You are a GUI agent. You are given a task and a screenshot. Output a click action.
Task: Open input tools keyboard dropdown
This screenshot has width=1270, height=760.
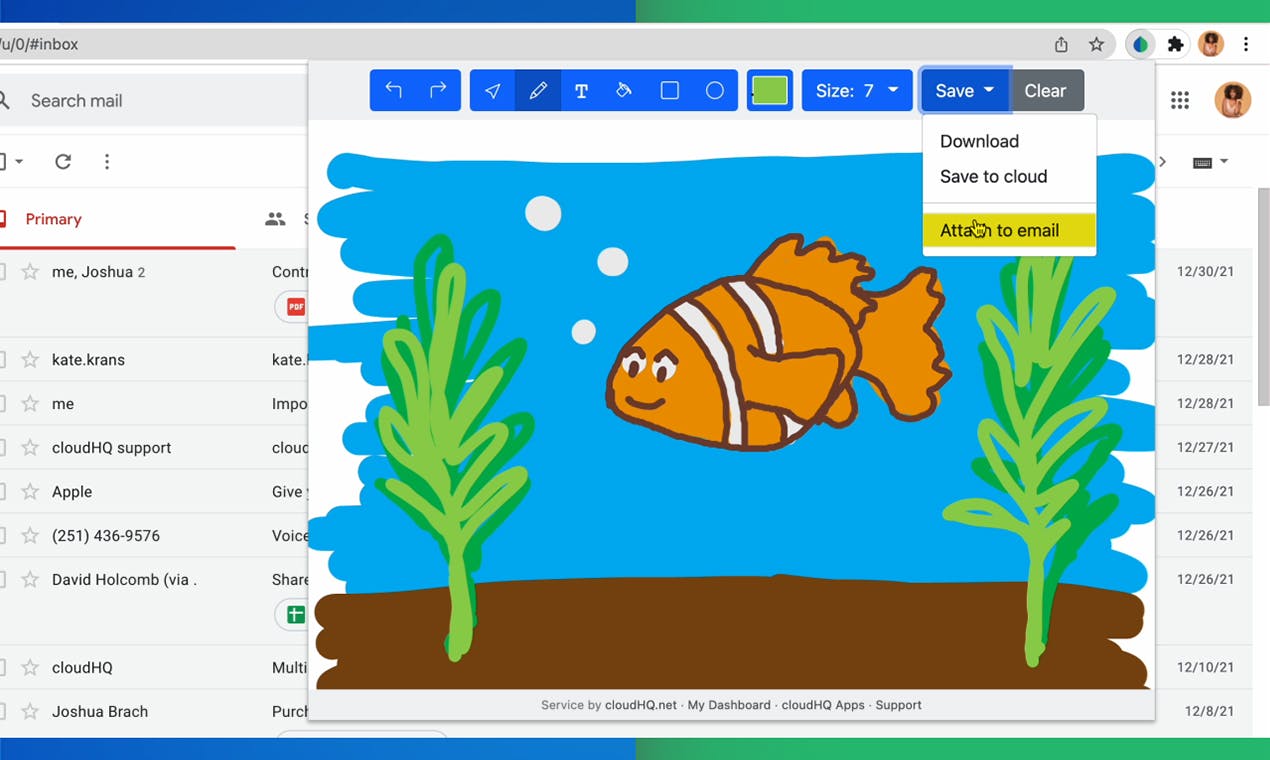tap(1210, 162)
